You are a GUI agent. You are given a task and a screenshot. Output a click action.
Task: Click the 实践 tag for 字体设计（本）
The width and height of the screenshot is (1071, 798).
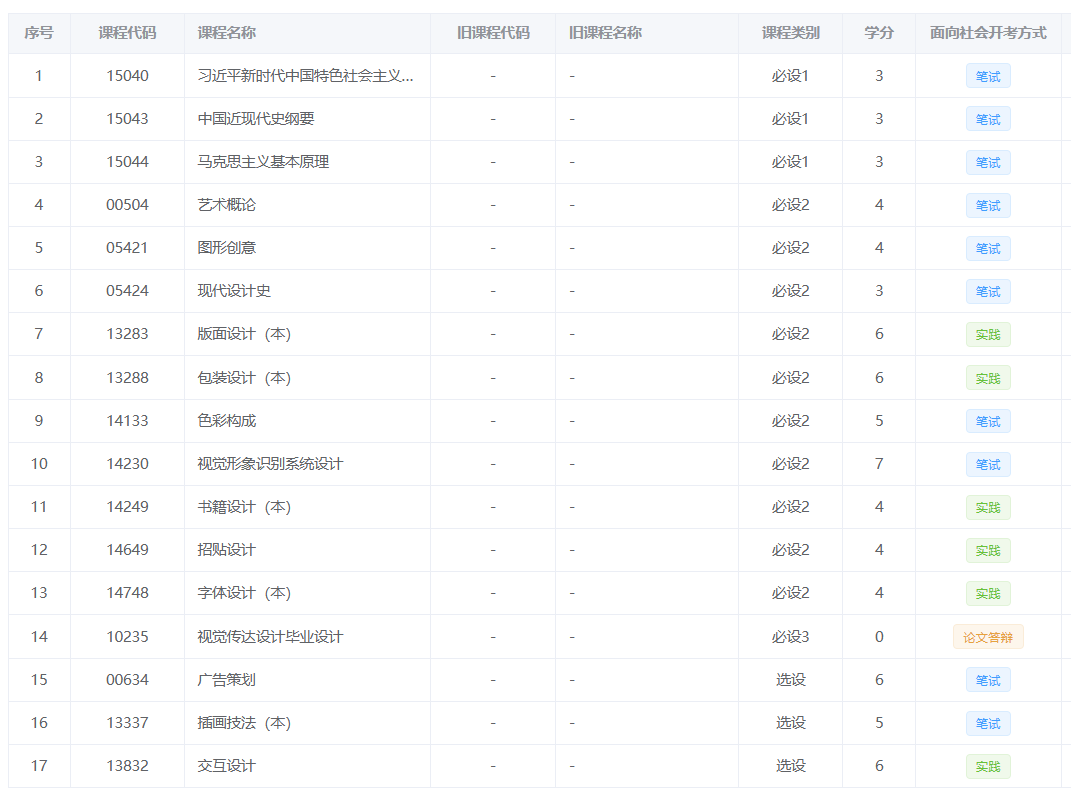tap(988, 594)
